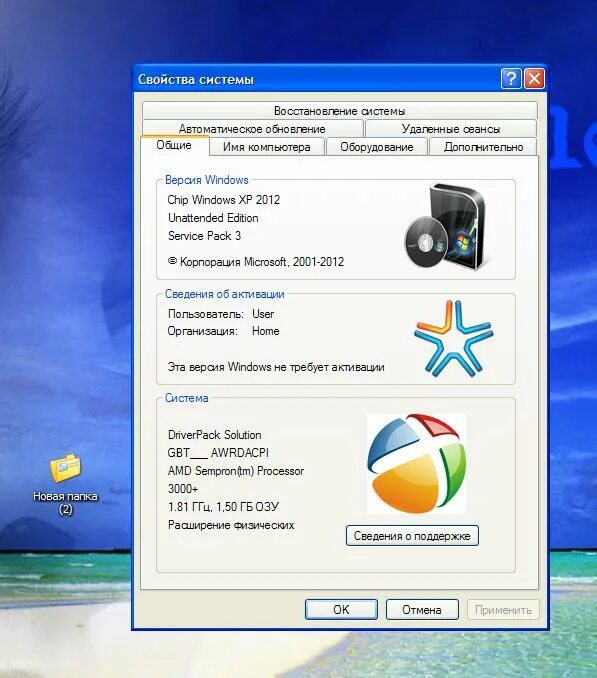Click the AMD Sempron(tm) Processor line
The height and width of the screenshot is (678, 597).
(x=236, y=471)
